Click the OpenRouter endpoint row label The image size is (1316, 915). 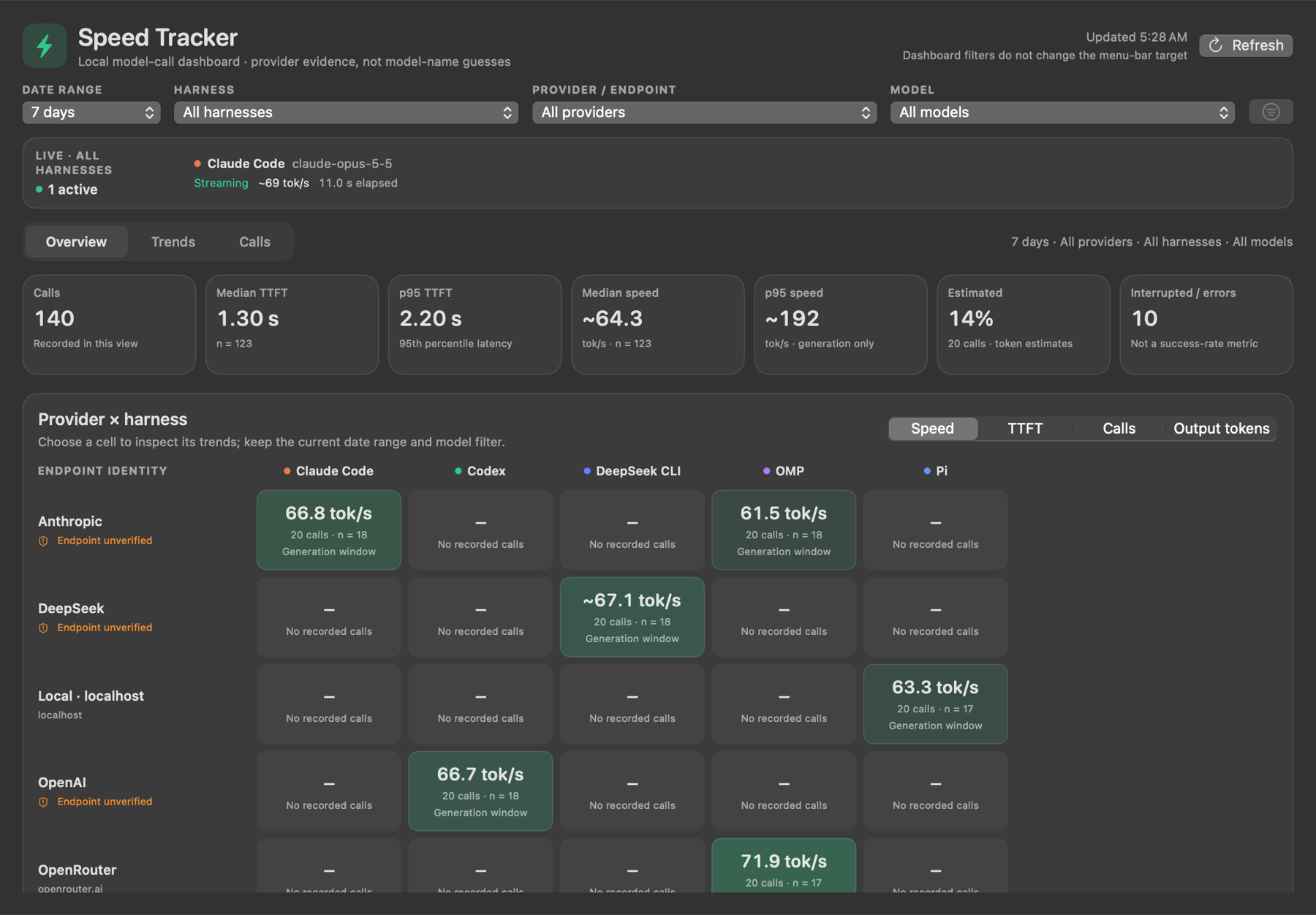click(77, 870)
